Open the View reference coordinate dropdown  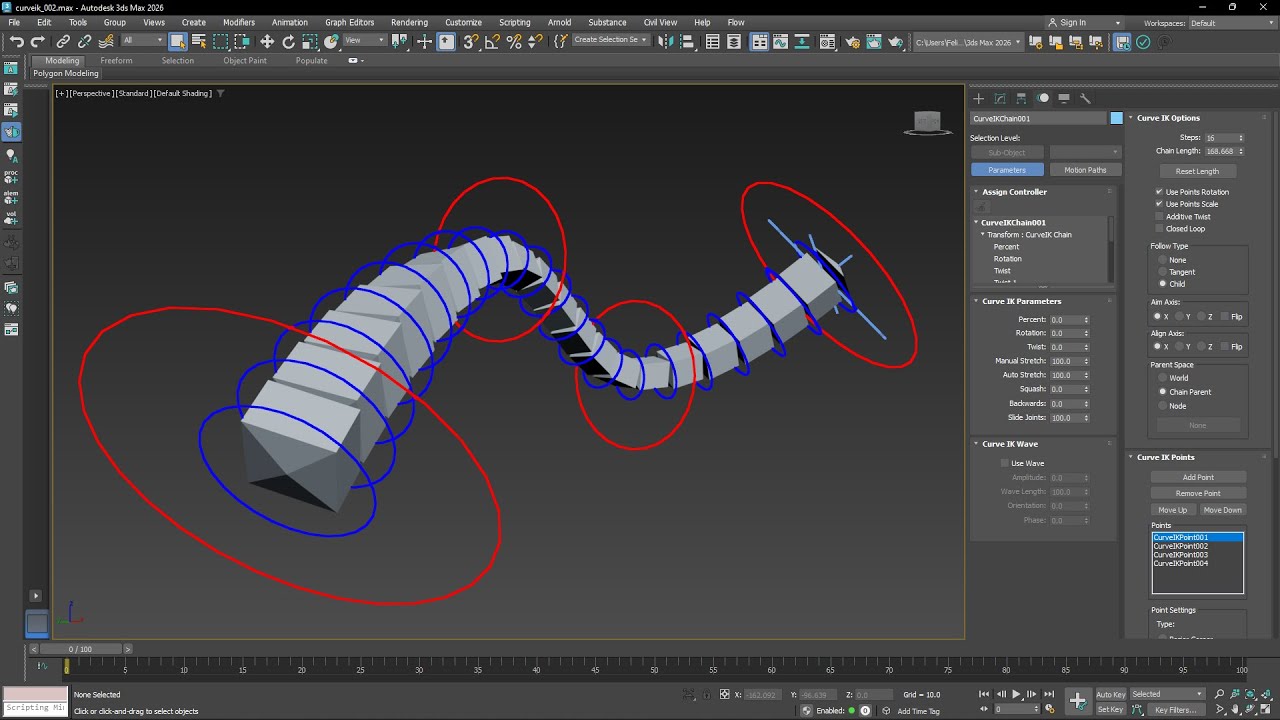coord(365,41)
